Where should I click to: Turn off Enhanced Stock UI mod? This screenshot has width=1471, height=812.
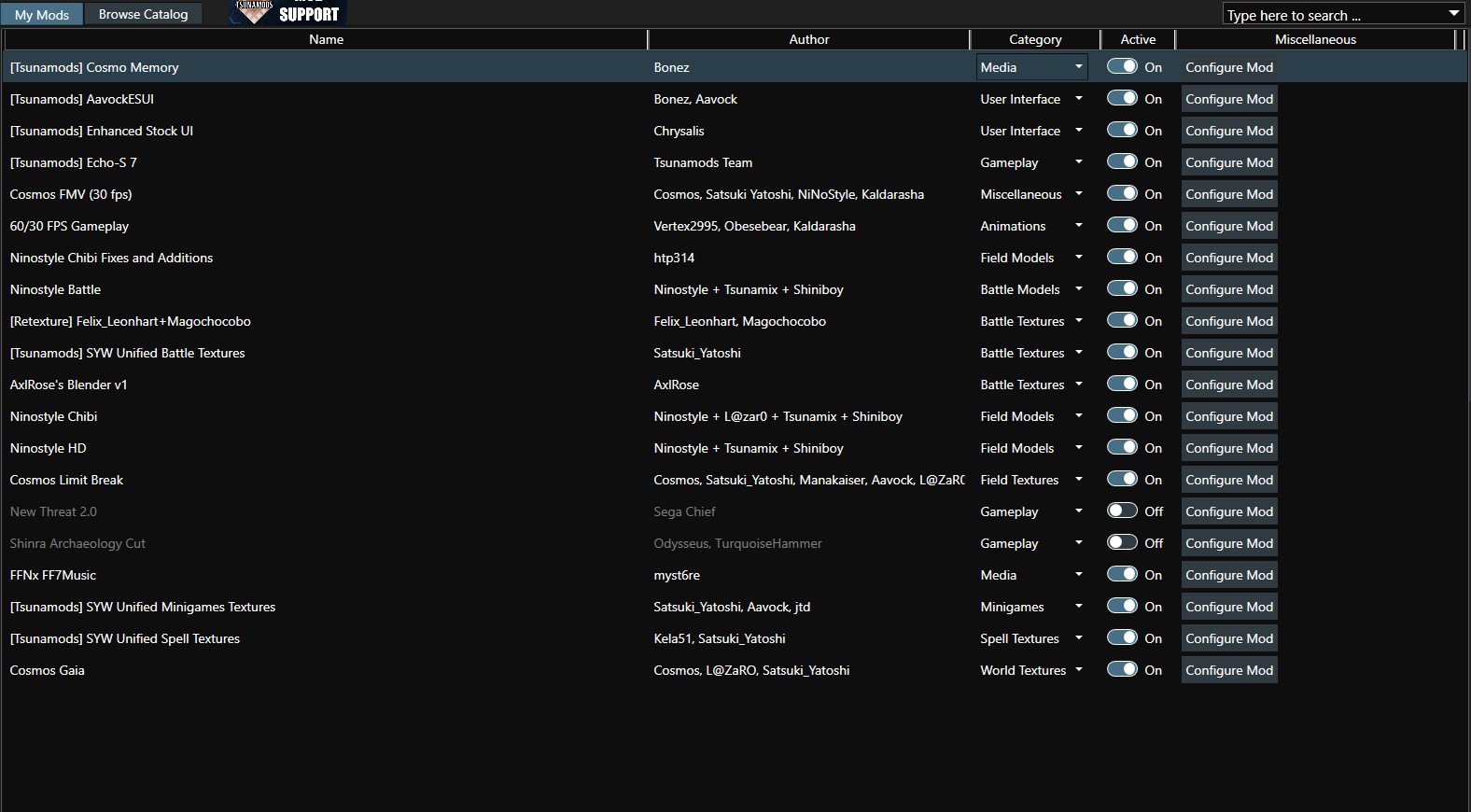point(1122,131)
